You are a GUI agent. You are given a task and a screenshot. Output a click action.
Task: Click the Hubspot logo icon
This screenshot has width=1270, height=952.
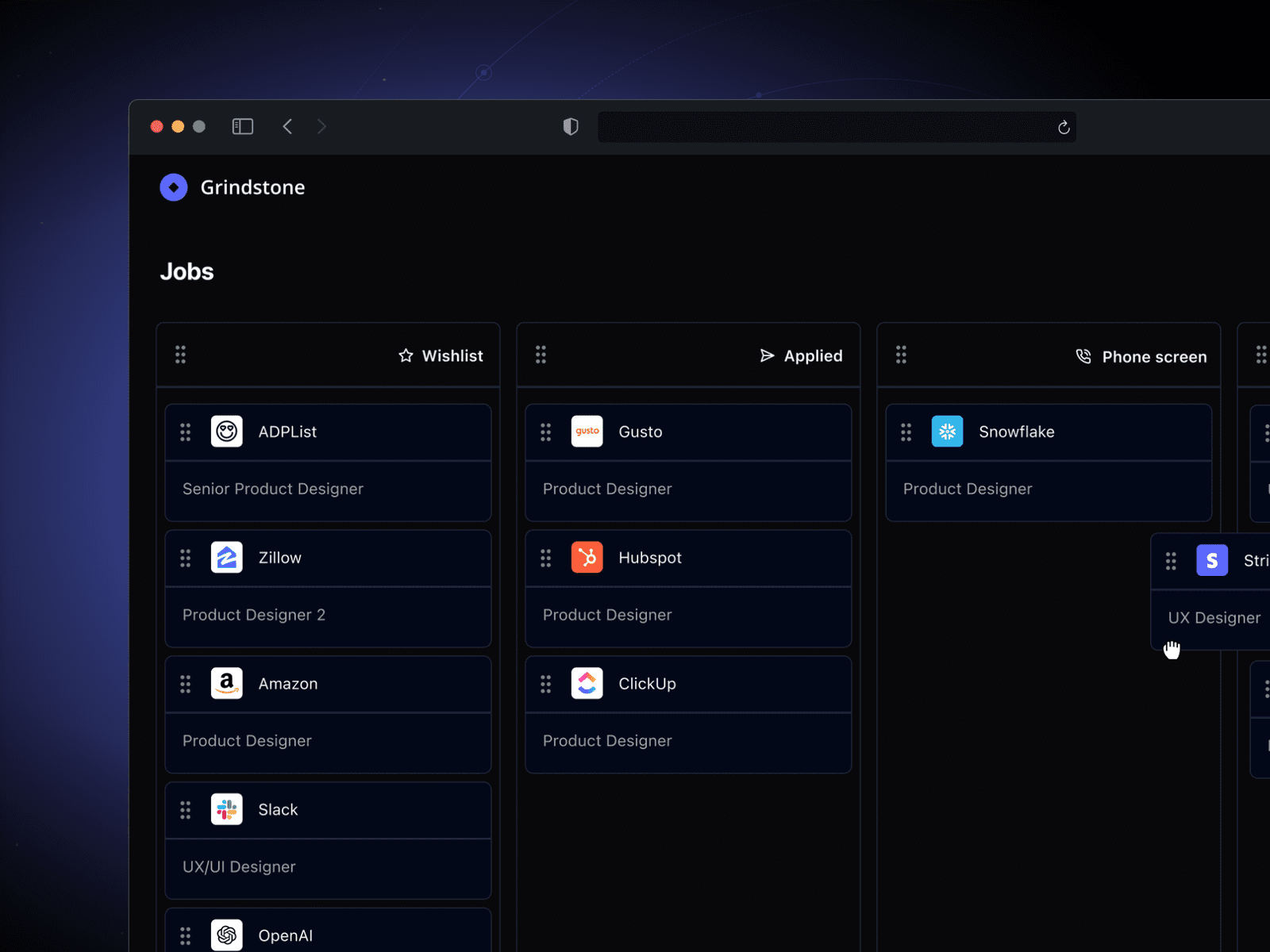587,558
